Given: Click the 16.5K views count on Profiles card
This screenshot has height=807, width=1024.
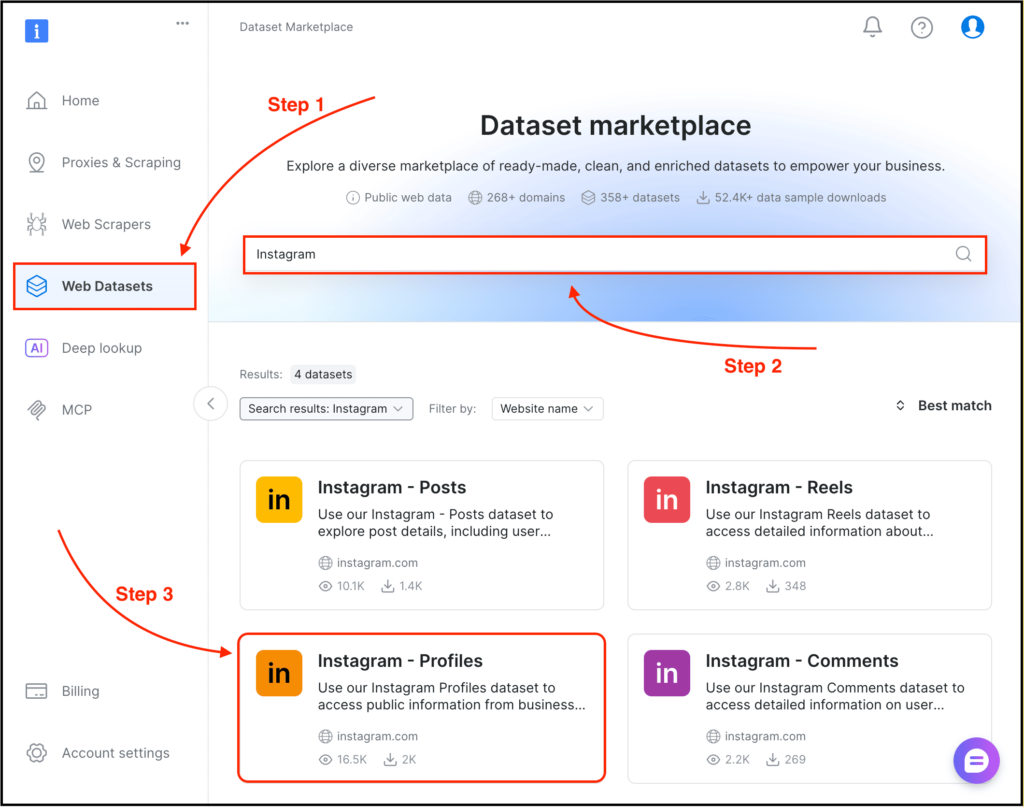Looking at the screenshot, I should 352,759.
